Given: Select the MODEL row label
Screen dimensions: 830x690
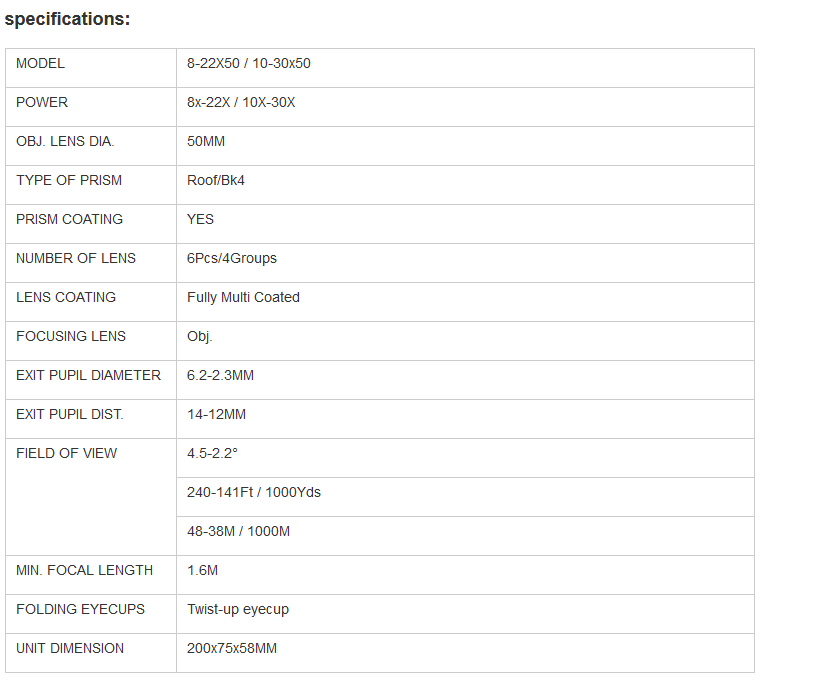Looking at the screenshot, I should point(40,64).
